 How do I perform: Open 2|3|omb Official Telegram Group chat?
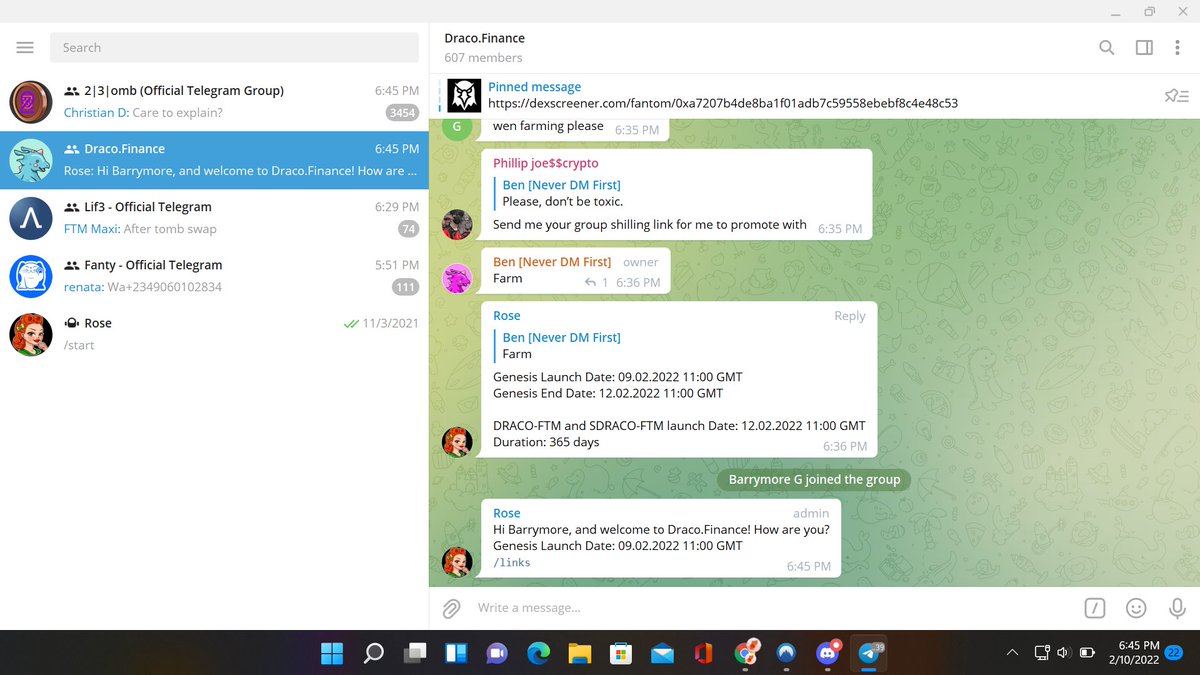[x=214, y=101]
